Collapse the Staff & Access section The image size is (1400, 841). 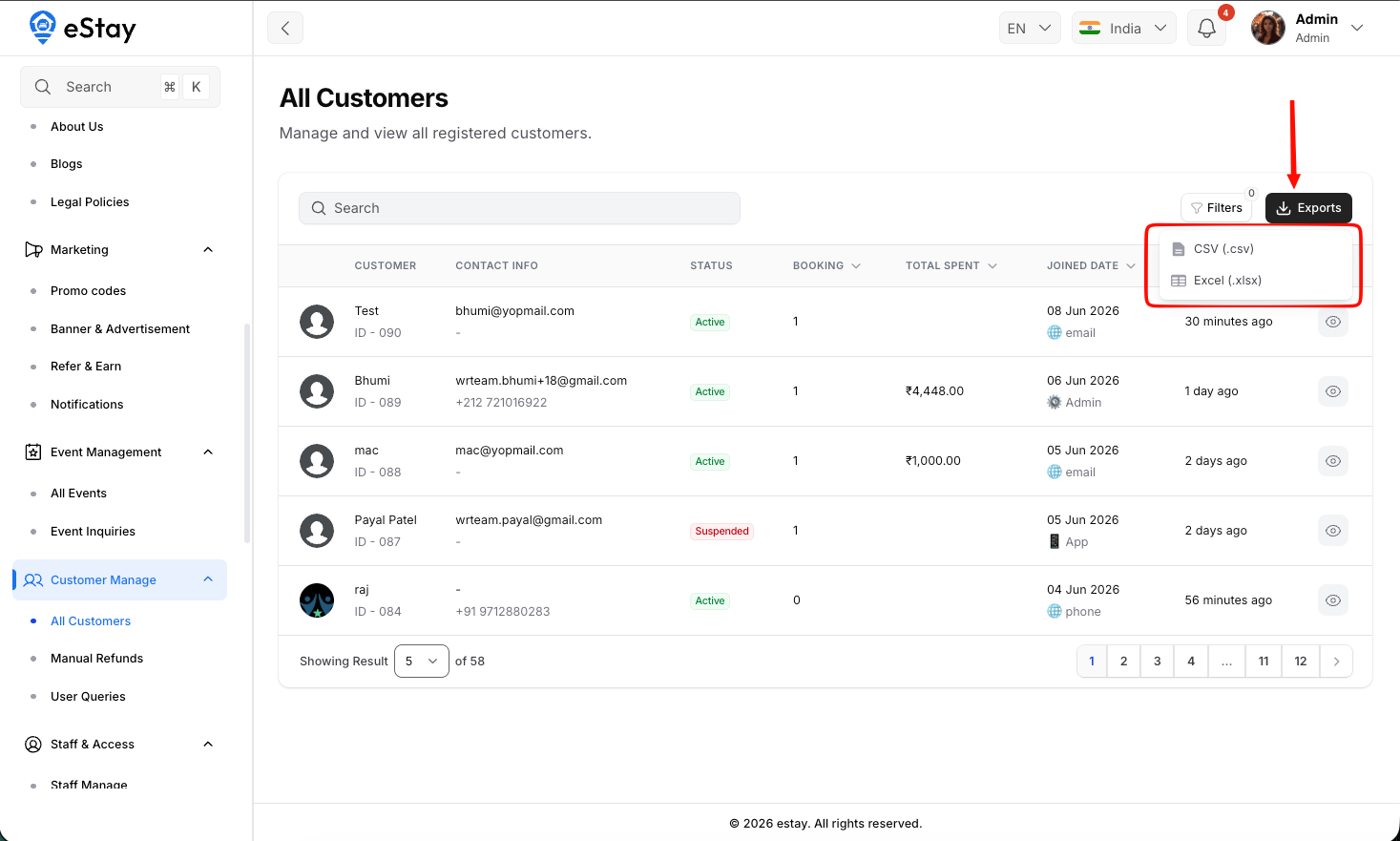pos(208,745)
